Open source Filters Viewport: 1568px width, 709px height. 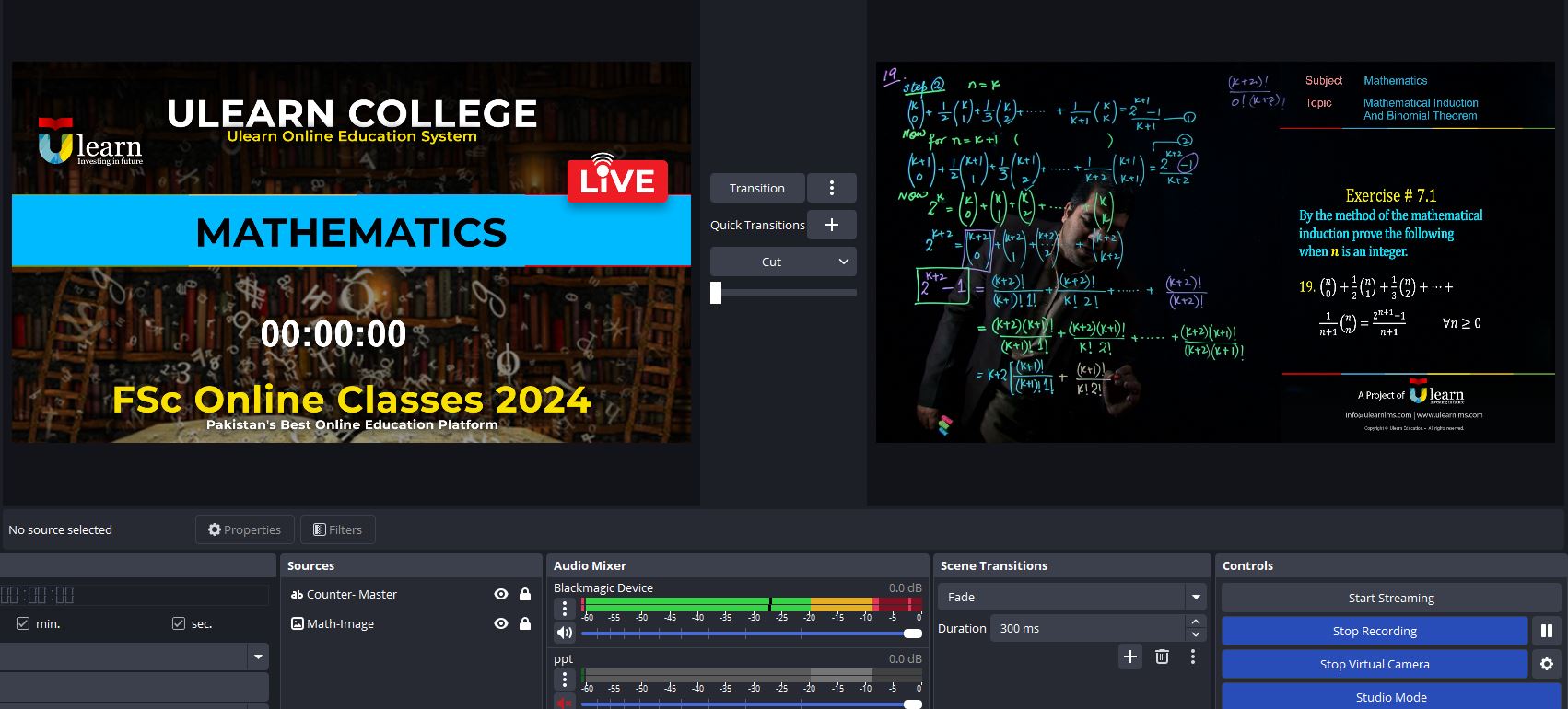(337, 529)
